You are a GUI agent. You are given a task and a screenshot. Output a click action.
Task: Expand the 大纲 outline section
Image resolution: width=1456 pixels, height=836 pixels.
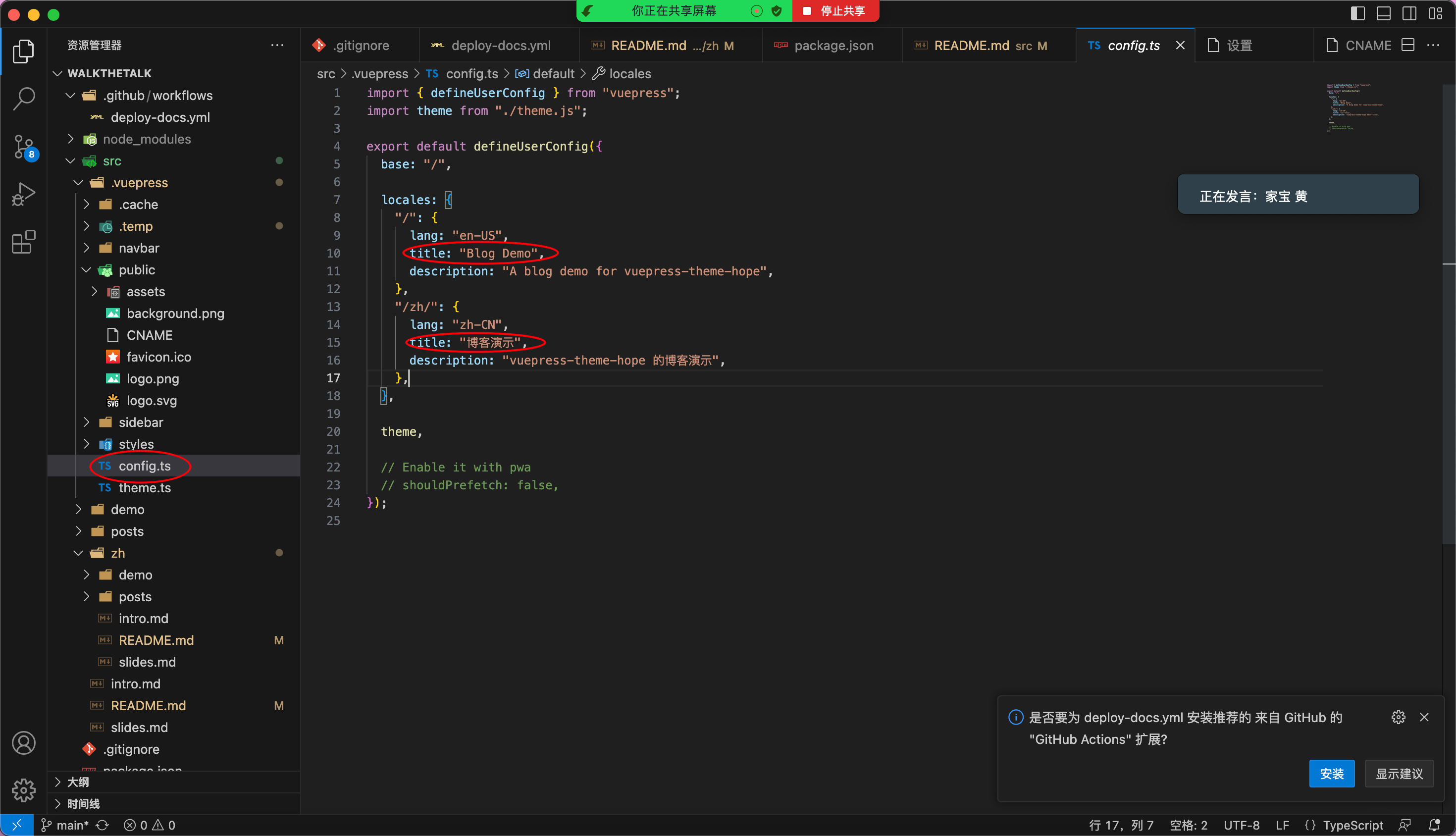click(173, 782)
